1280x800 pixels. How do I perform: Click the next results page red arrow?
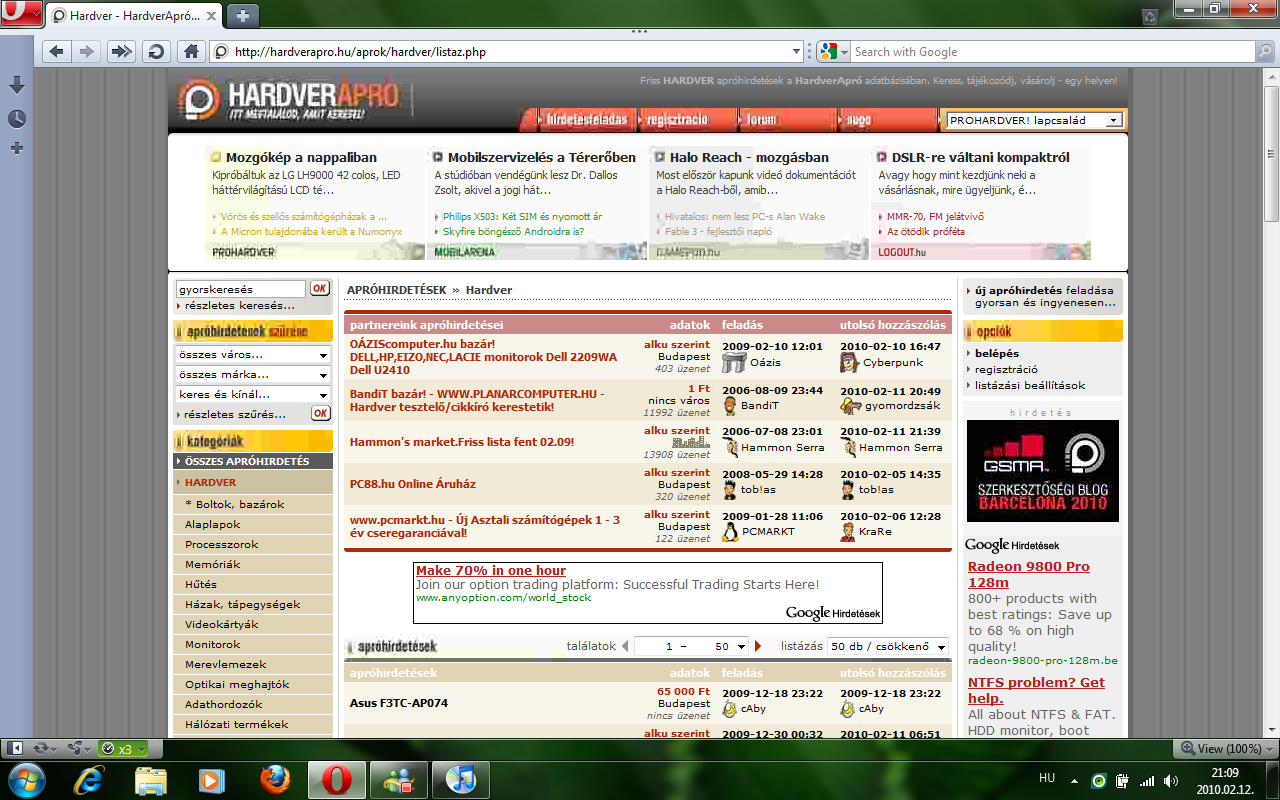[x=758, y=647]
